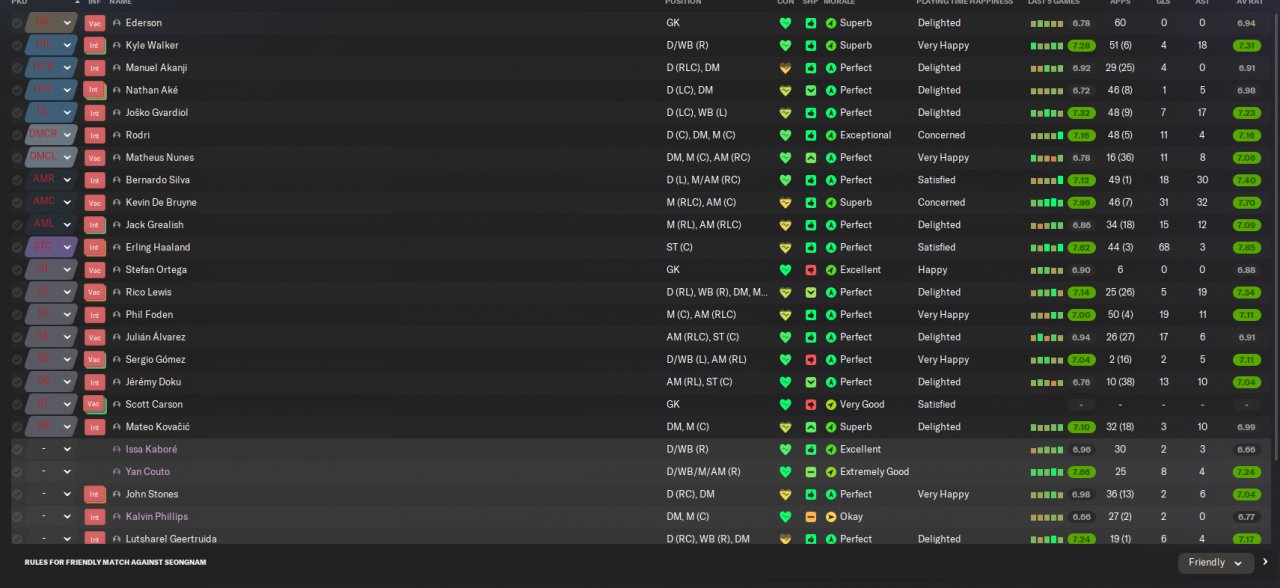Click Rules for Friendly Match Against Seongnam
This screenshot has height=588, width=1280.
(115, 562)
